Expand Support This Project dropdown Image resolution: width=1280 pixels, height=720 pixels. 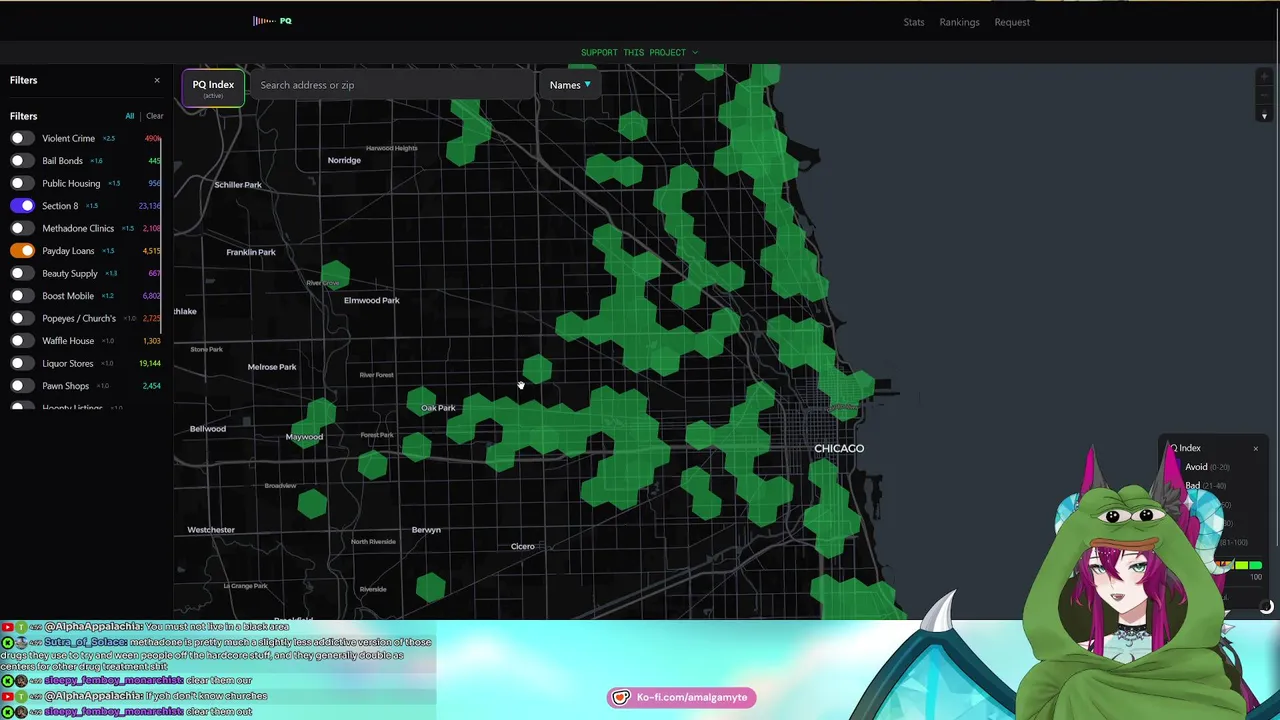pos(640,52)
